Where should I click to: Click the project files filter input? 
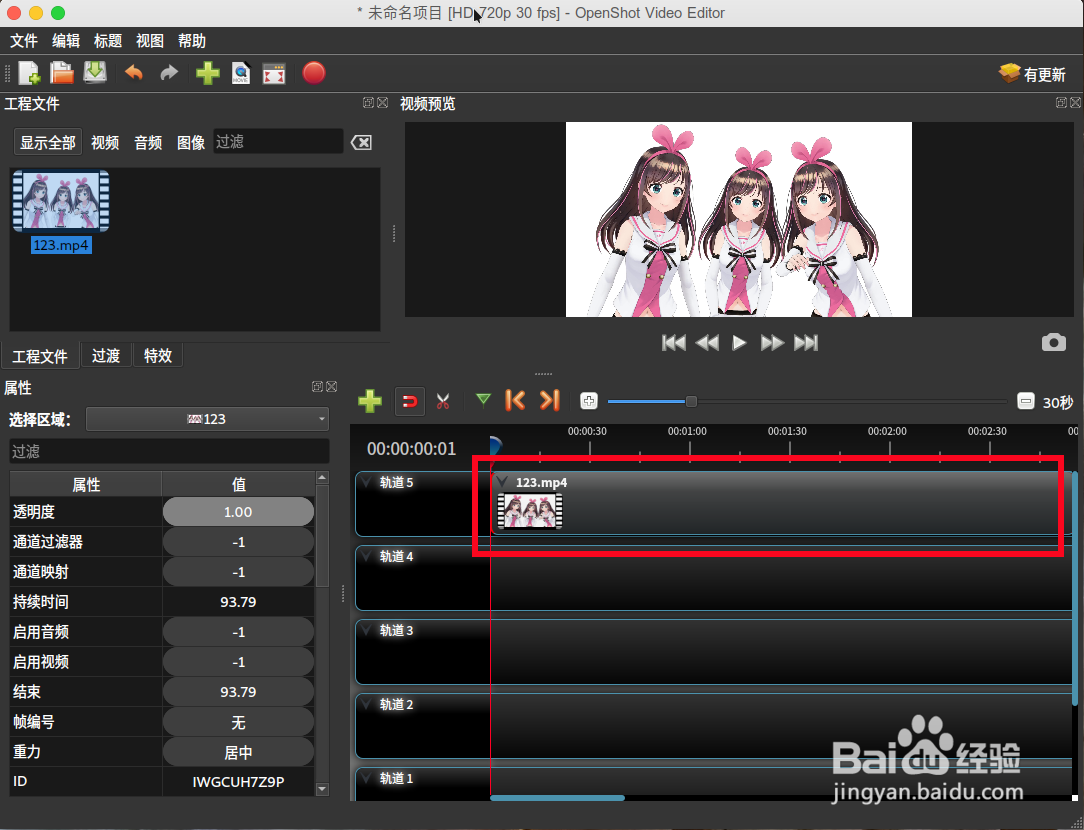pyautogui.click(x=278, y=142)
